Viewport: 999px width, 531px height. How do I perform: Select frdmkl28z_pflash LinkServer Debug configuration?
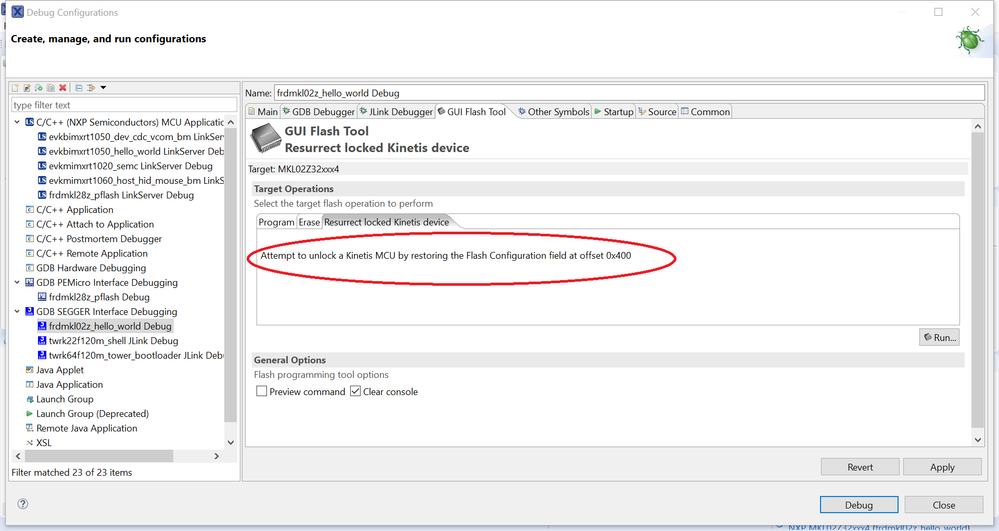click(x=115, y=195)
